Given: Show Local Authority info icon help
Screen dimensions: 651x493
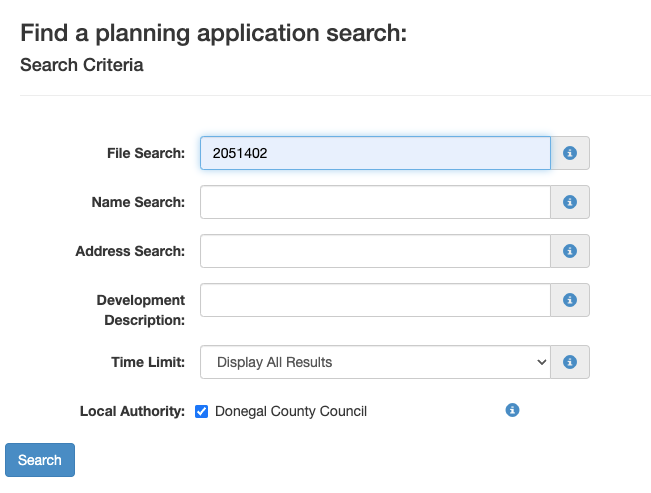Looking at the screenshot, I should click(x=512, y=410).
